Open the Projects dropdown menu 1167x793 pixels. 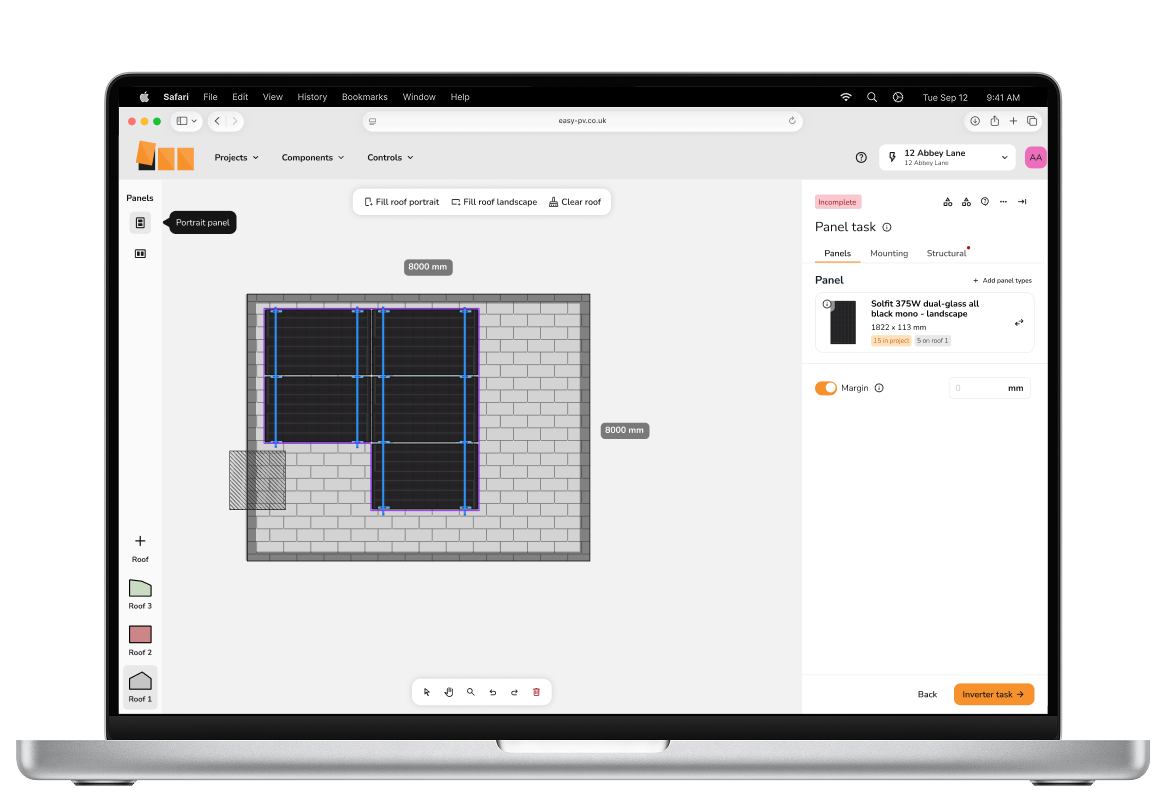tap(236, 158)
